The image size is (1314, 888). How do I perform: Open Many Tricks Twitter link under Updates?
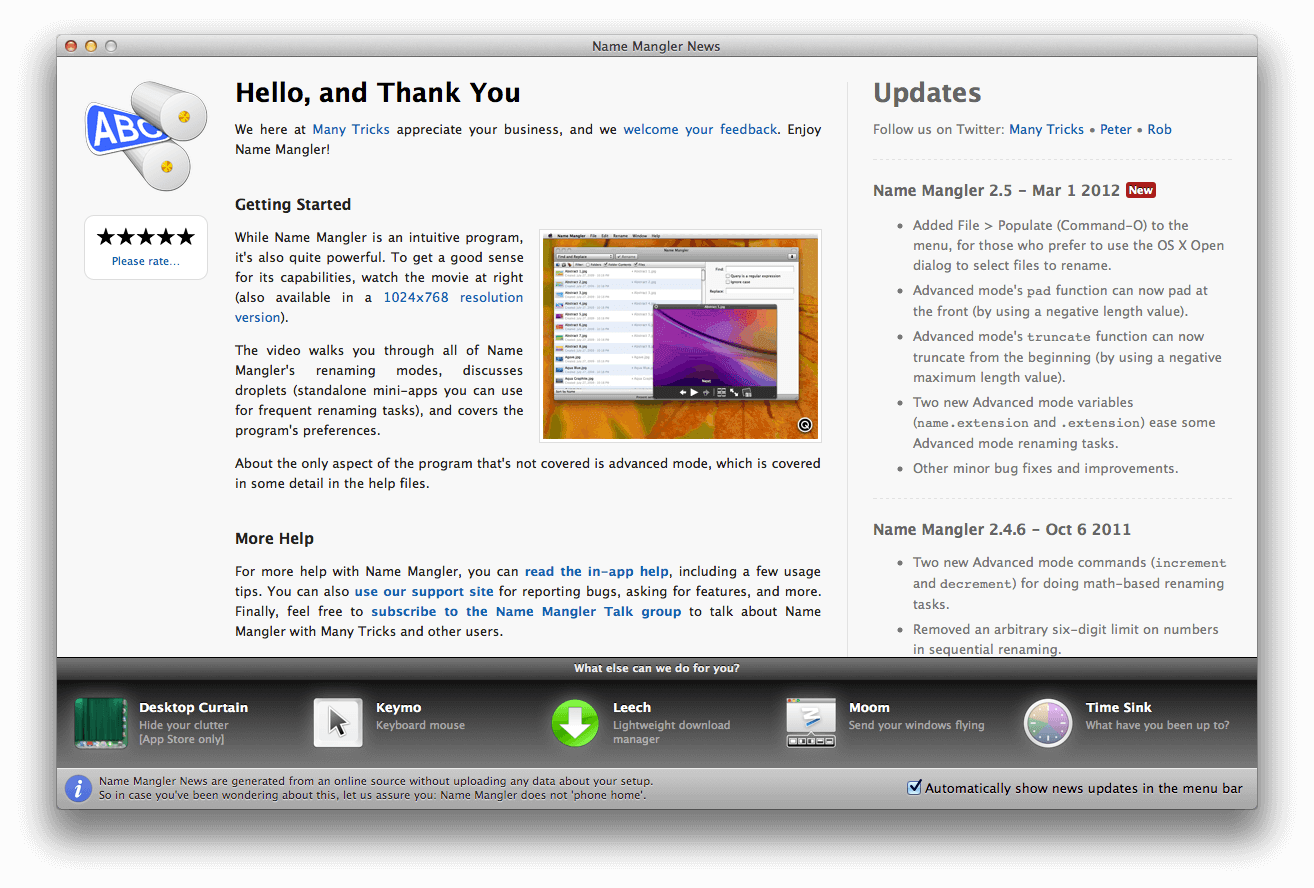tap(1047, 129)
